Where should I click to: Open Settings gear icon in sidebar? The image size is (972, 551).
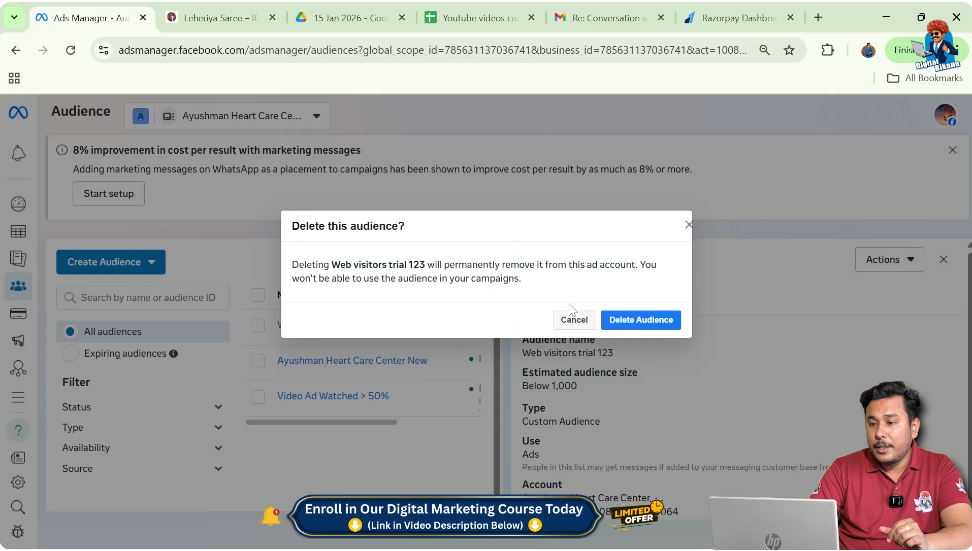(x=19, y=482)
